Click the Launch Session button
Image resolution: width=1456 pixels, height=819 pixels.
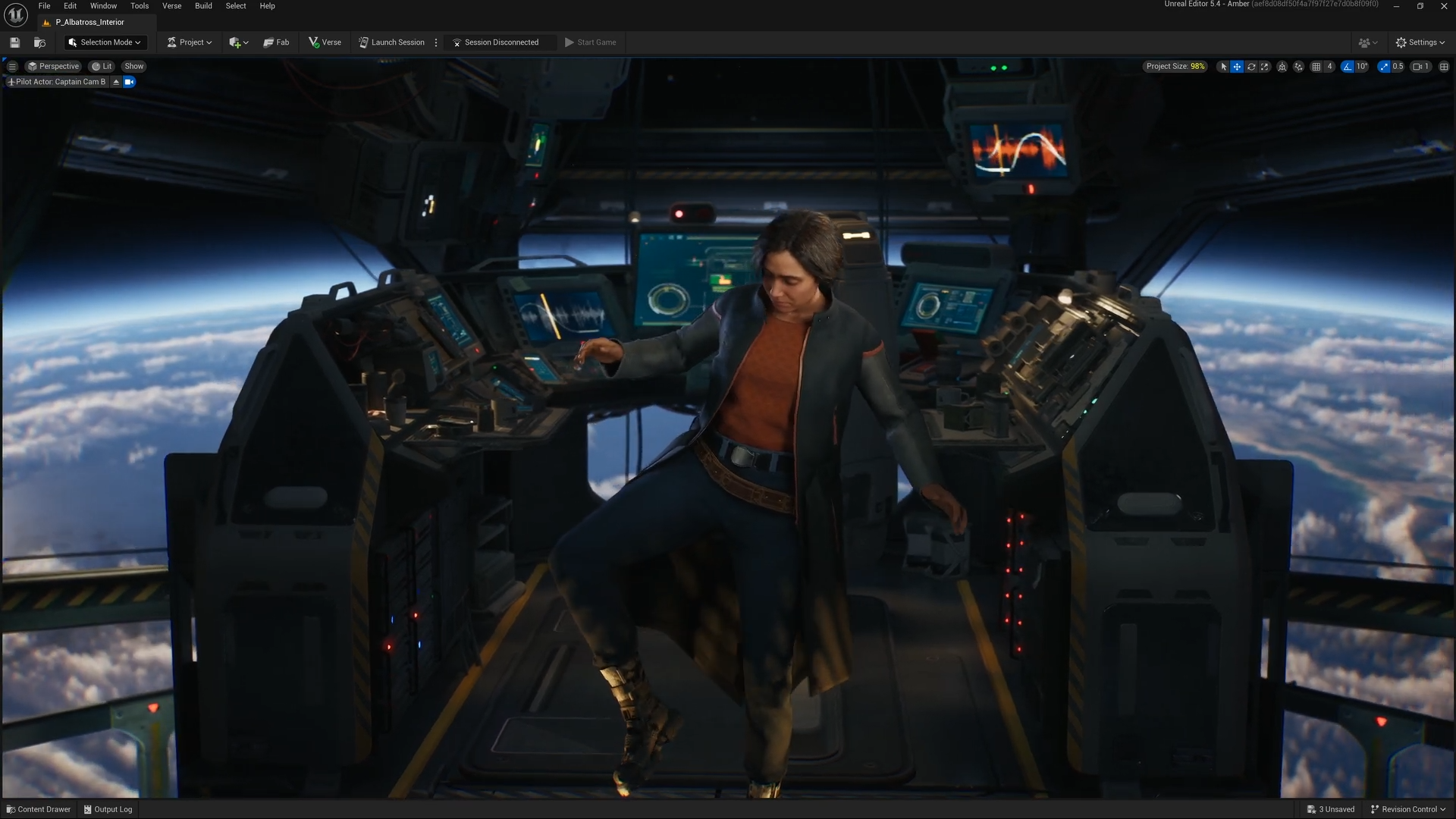[x=391, y=42]
